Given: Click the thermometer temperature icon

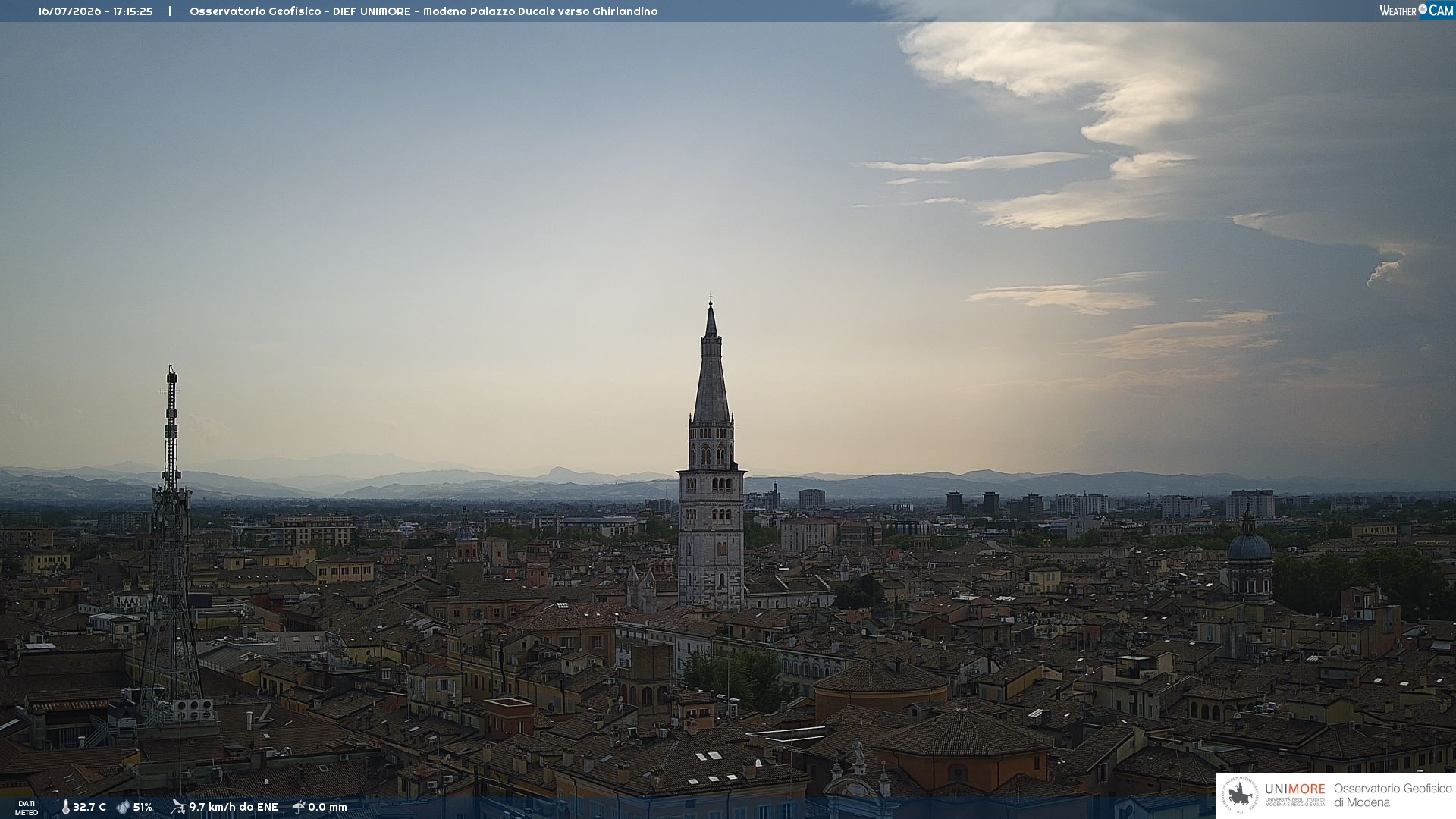Looking at the screenshot, I should point(65,807).
